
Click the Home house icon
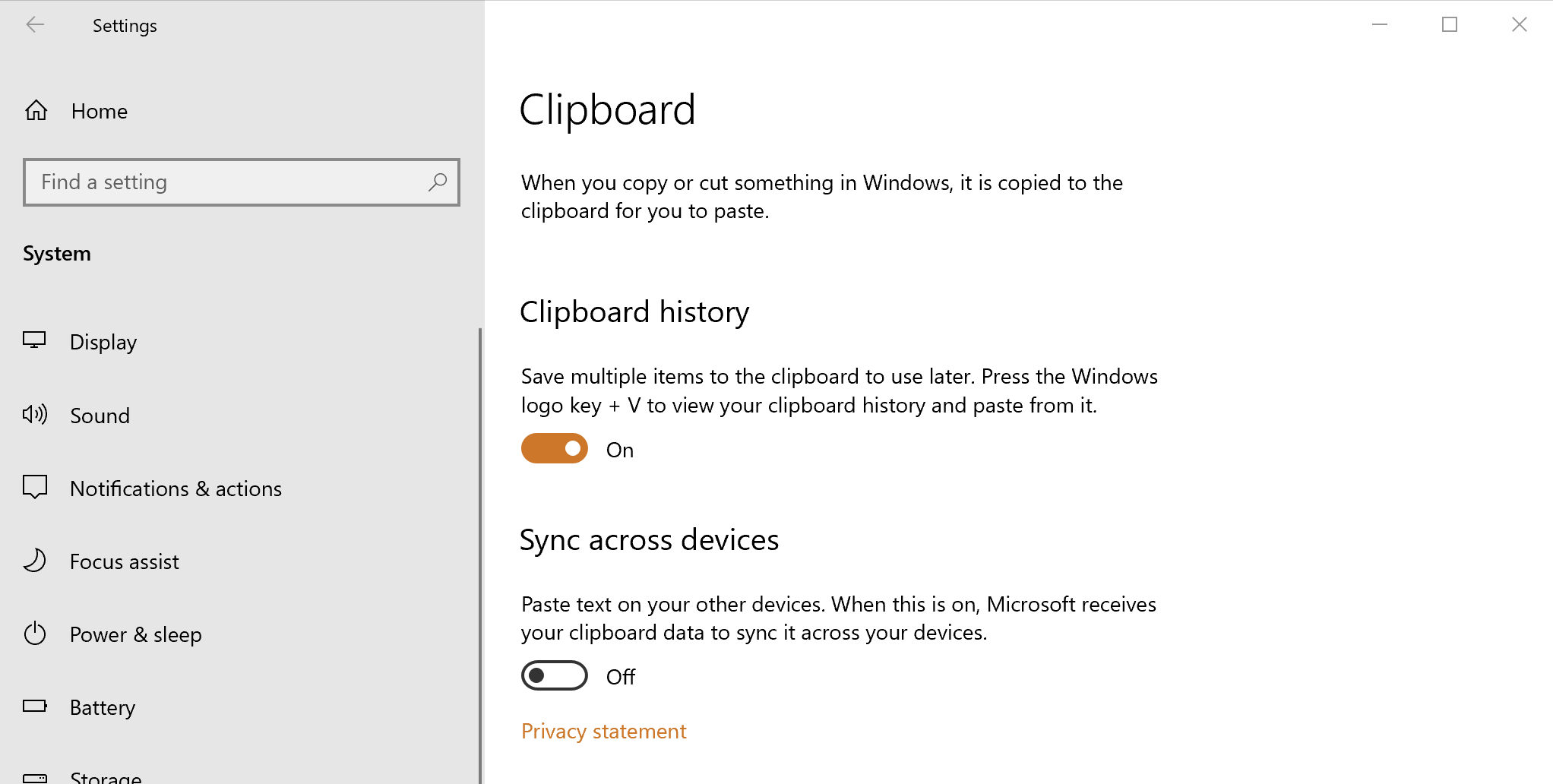(x=36, y=111)
